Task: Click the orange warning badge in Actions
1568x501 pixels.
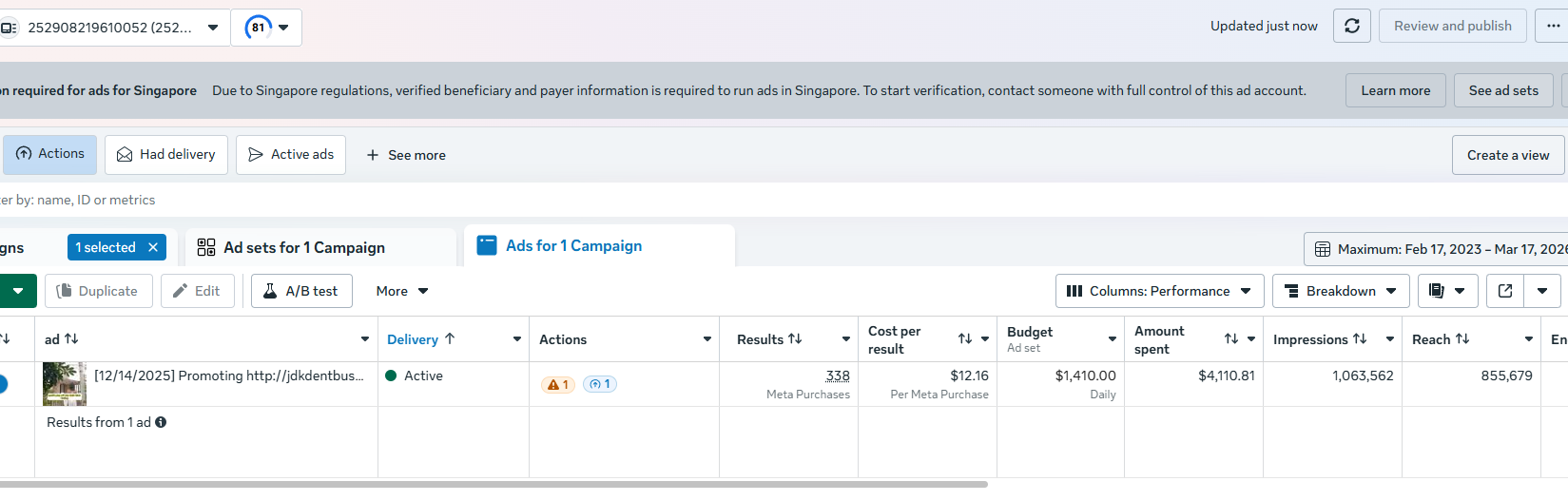Action: (x=557, y=384)
